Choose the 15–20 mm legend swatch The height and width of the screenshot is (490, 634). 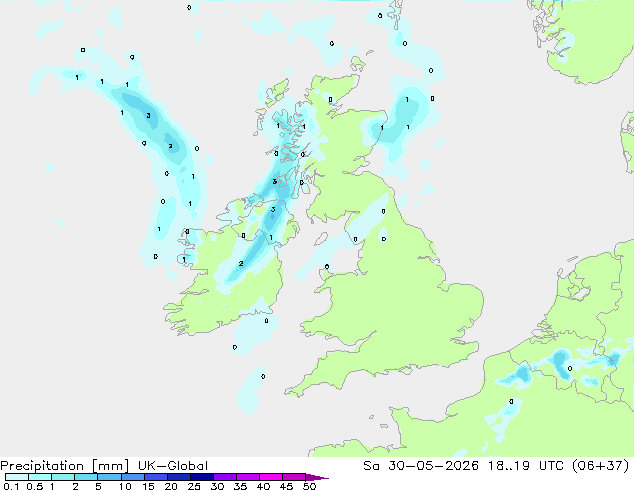pos(156,477)
